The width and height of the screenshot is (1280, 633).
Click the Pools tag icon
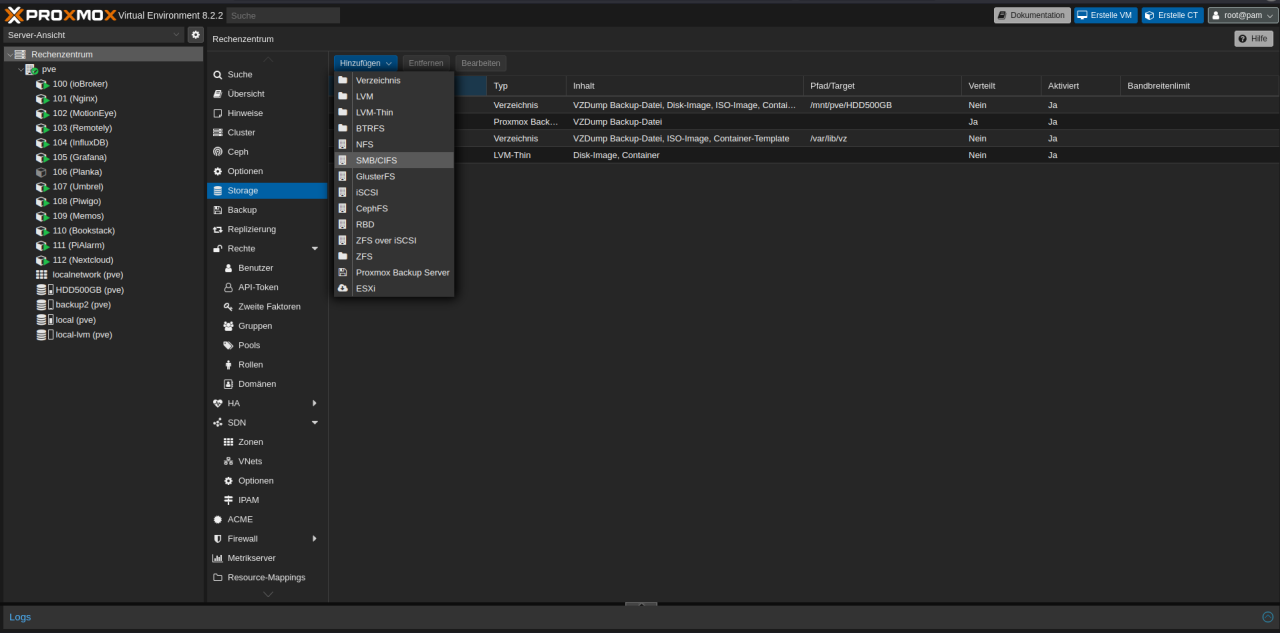point(229,345)
